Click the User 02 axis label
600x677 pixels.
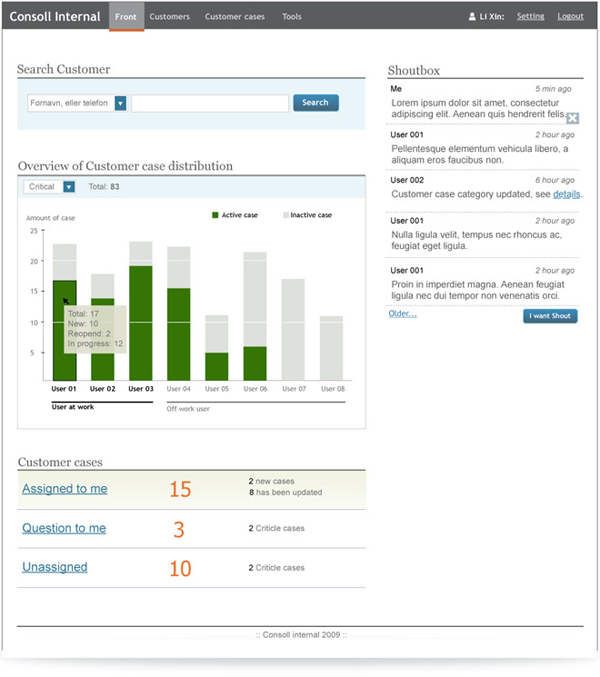pyautogui.click(x=103, y=389)
